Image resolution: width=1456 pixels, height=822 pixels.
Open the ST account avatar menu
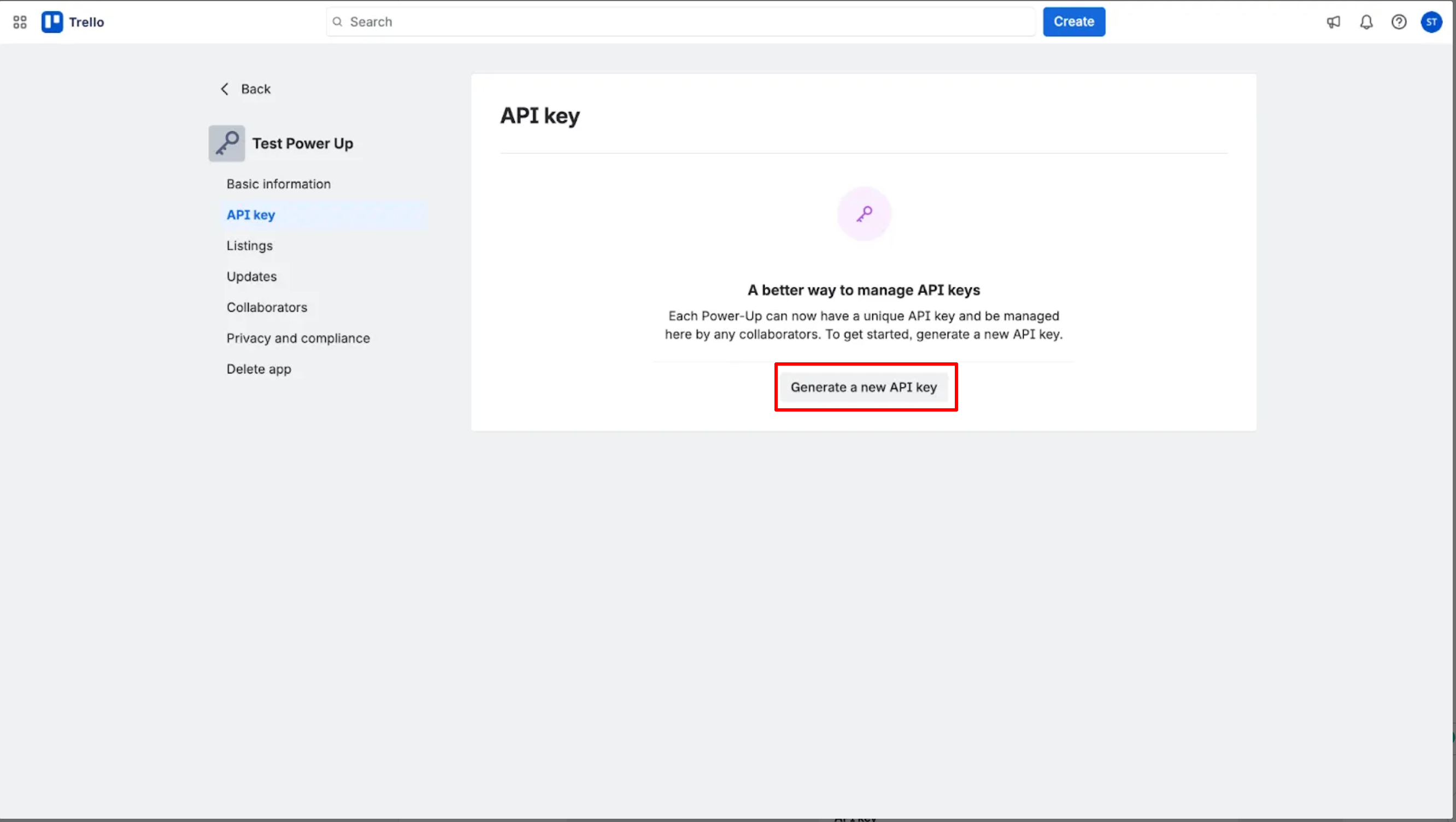point(1431,22)
